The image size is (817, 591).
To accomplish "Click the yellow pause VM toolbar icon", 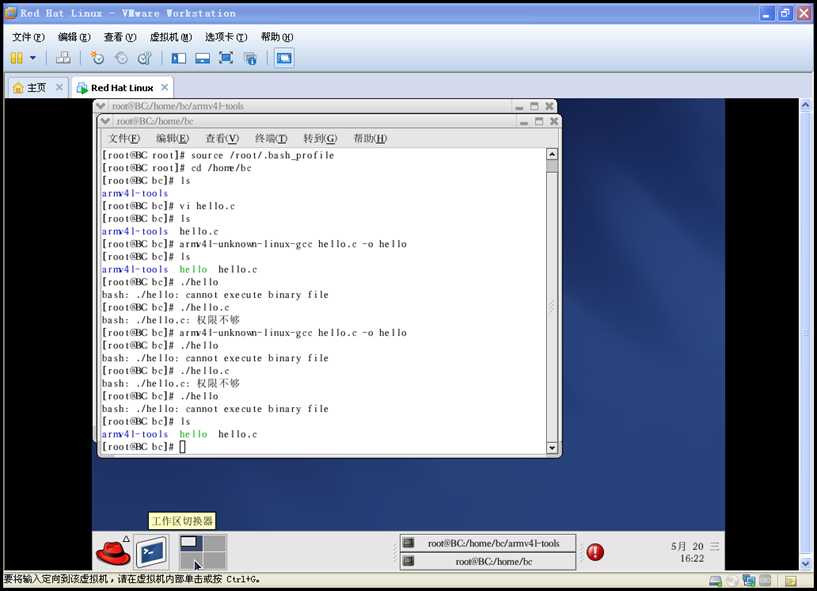I will point(17,58).
